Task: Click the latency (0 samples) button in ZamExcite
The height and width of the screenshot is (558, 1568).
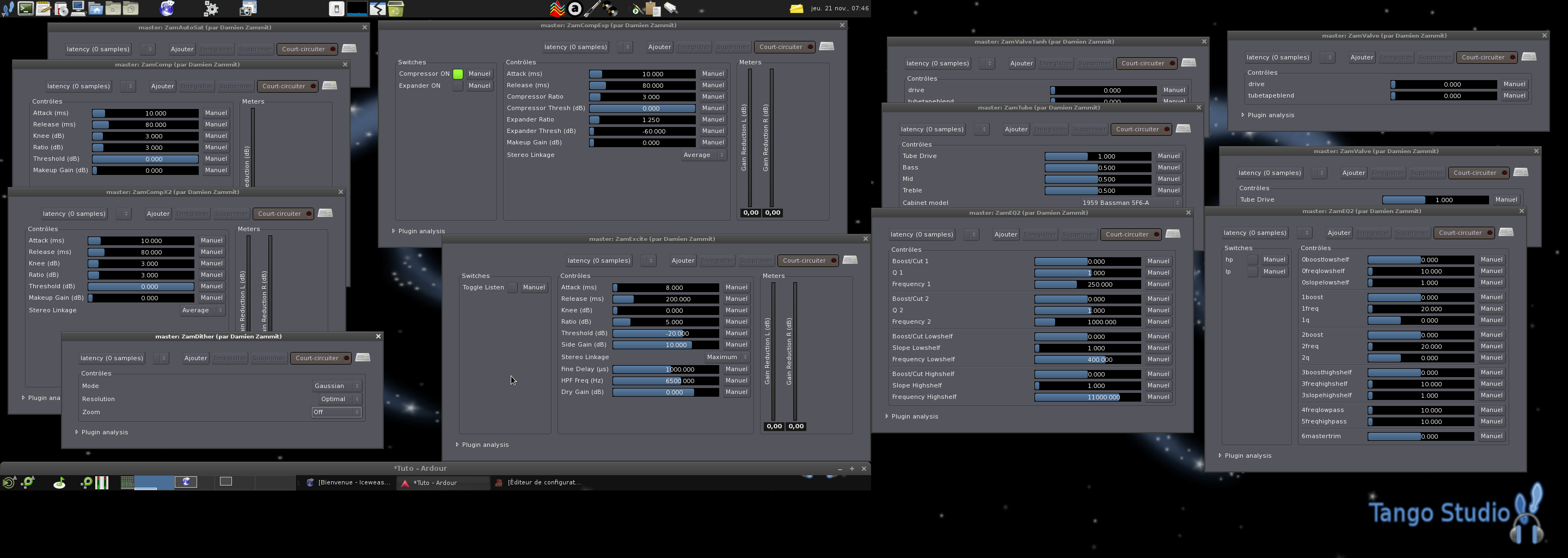Action: 598,260
